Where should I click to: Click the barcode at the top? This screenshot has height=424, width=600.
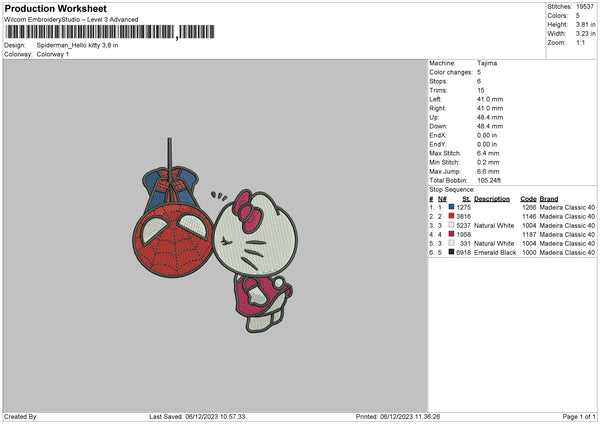coord(110,32)
